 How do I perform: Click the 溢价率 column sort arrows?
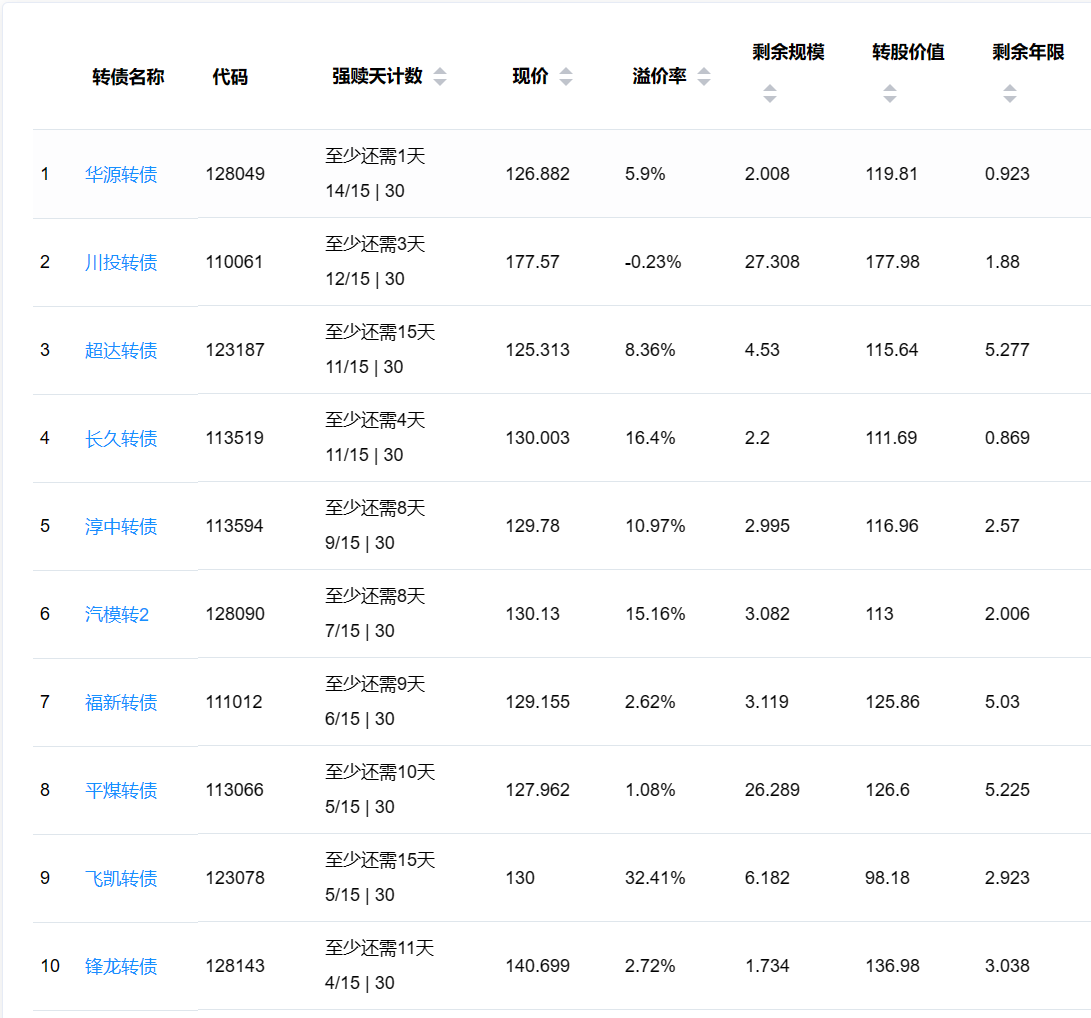pos(704,77)
